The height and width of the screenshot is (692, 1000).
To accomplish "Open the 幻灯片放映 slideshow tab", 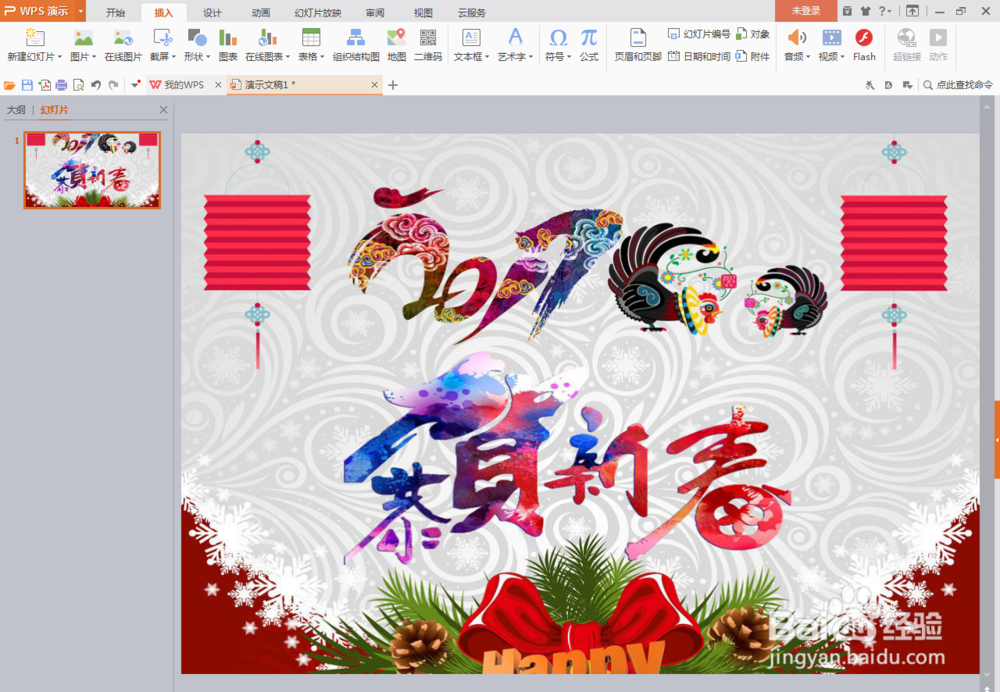I will click(x=318, y=12).
